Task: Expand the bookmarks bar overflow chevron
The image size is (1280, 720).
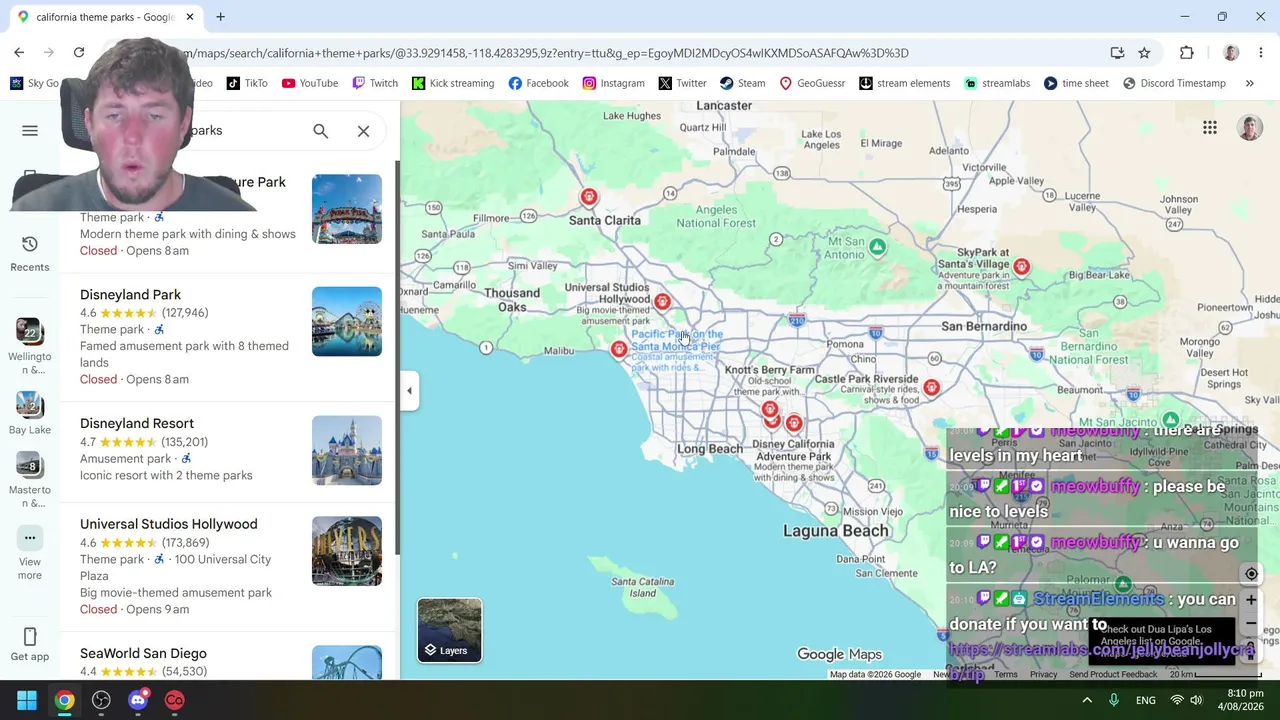Action: 1249,83
